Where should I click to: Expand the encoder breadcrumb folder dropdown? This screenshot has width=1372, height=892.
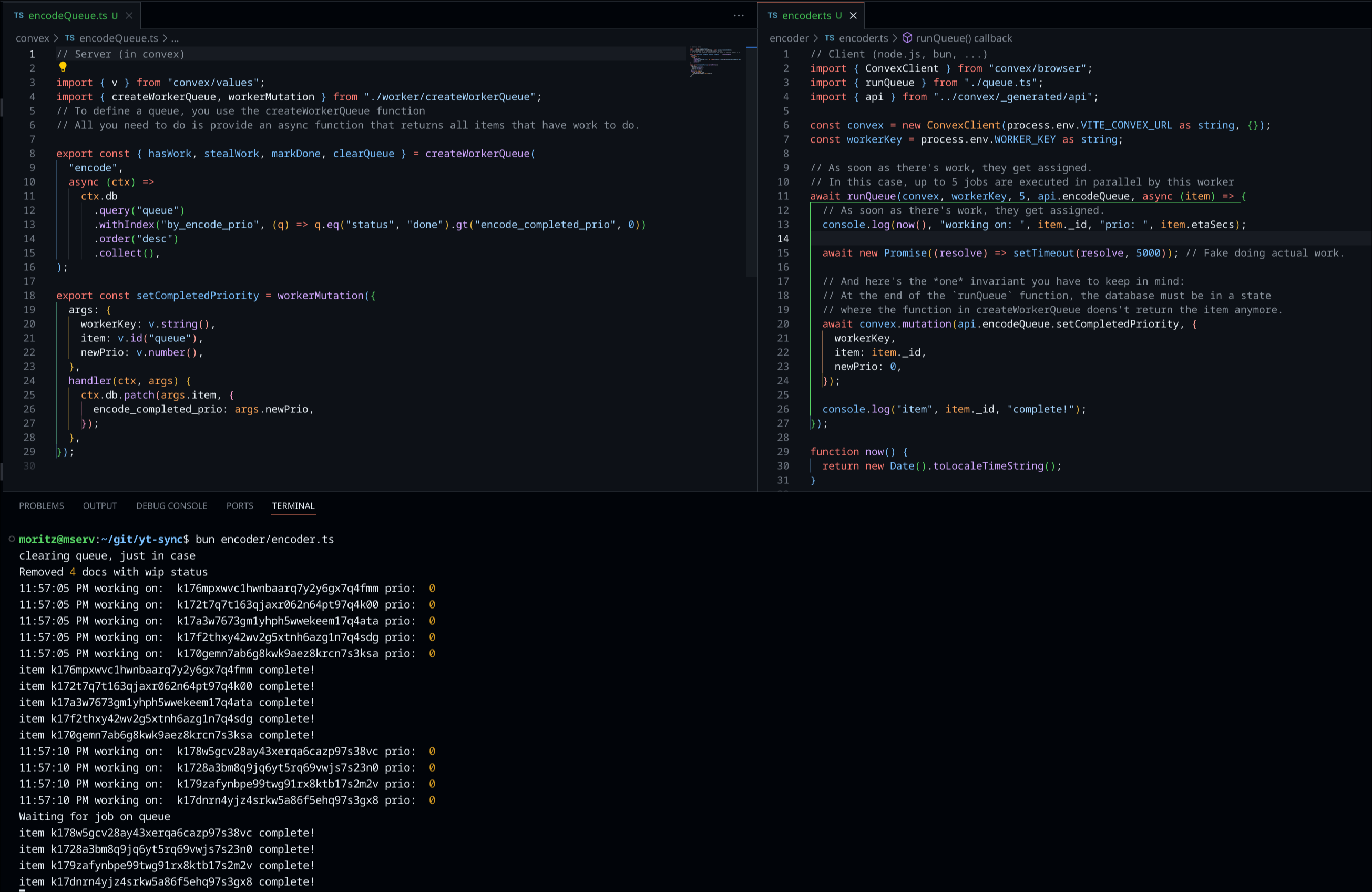point(789,38)
